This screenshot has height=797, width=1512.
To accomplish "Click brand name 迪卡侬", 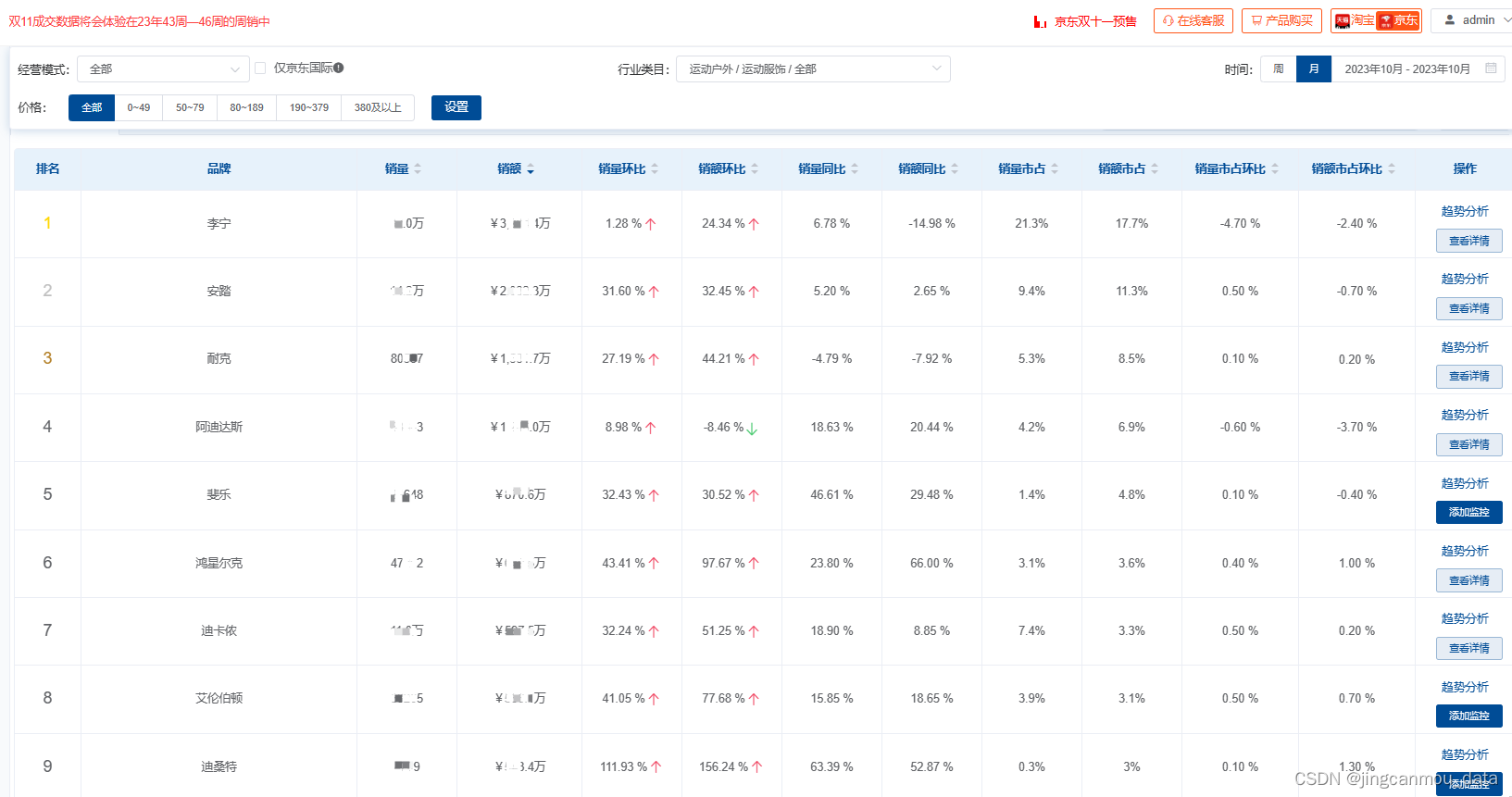I will pos(219,630).
